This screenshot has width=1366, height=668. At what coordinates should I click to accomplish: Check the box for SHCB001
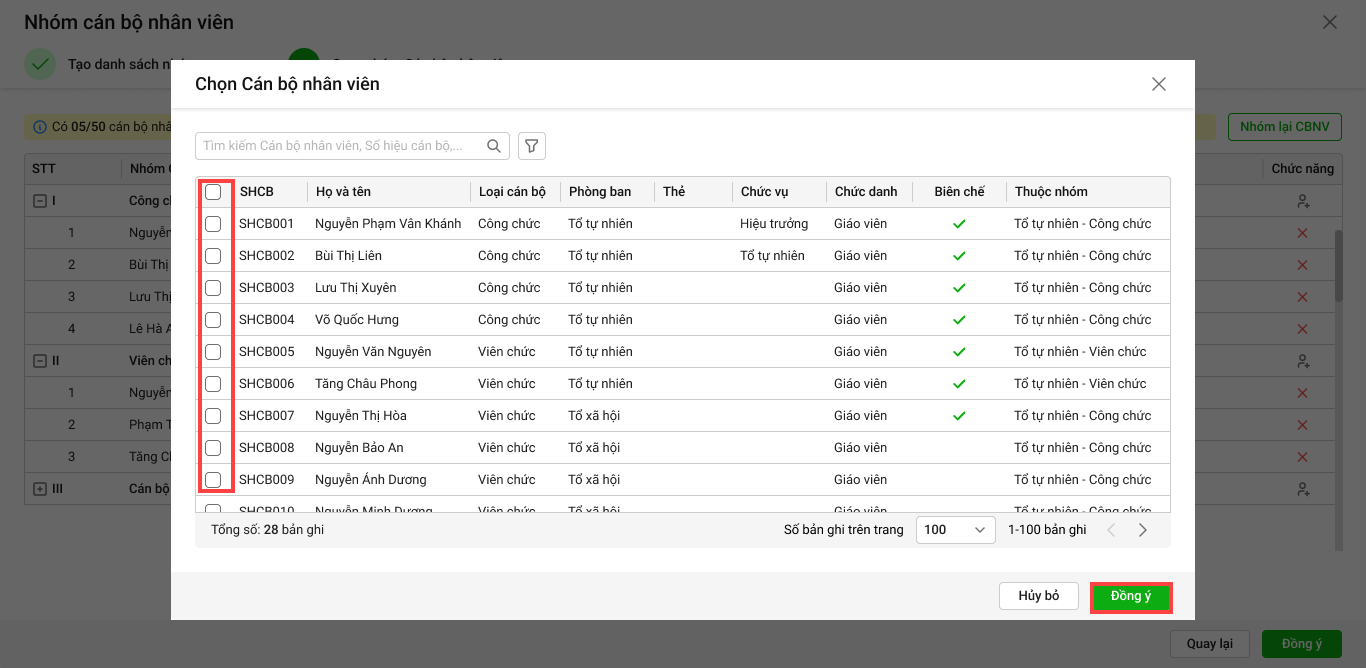coord(213,224)
